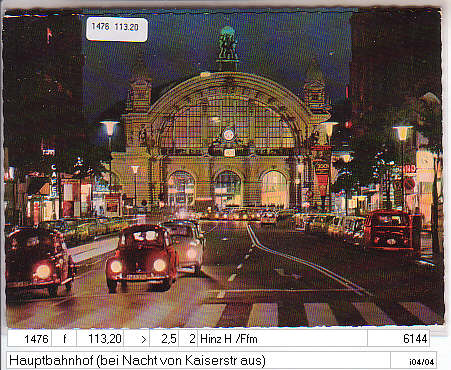The image size is (451, 370).
Task: Select the cell containing letter f
Action: pos(64,339)
